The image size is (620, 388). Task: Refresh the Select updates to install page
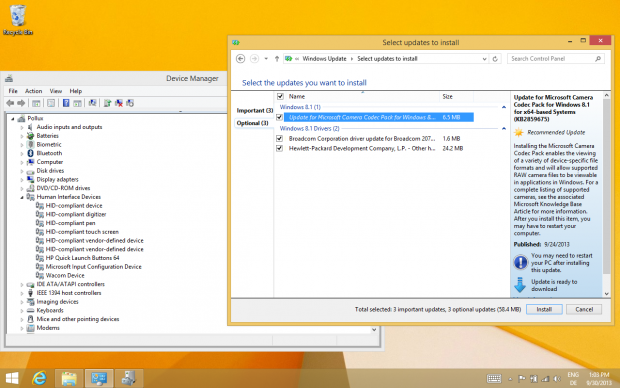pyautogui.click(x=495, y=59)
